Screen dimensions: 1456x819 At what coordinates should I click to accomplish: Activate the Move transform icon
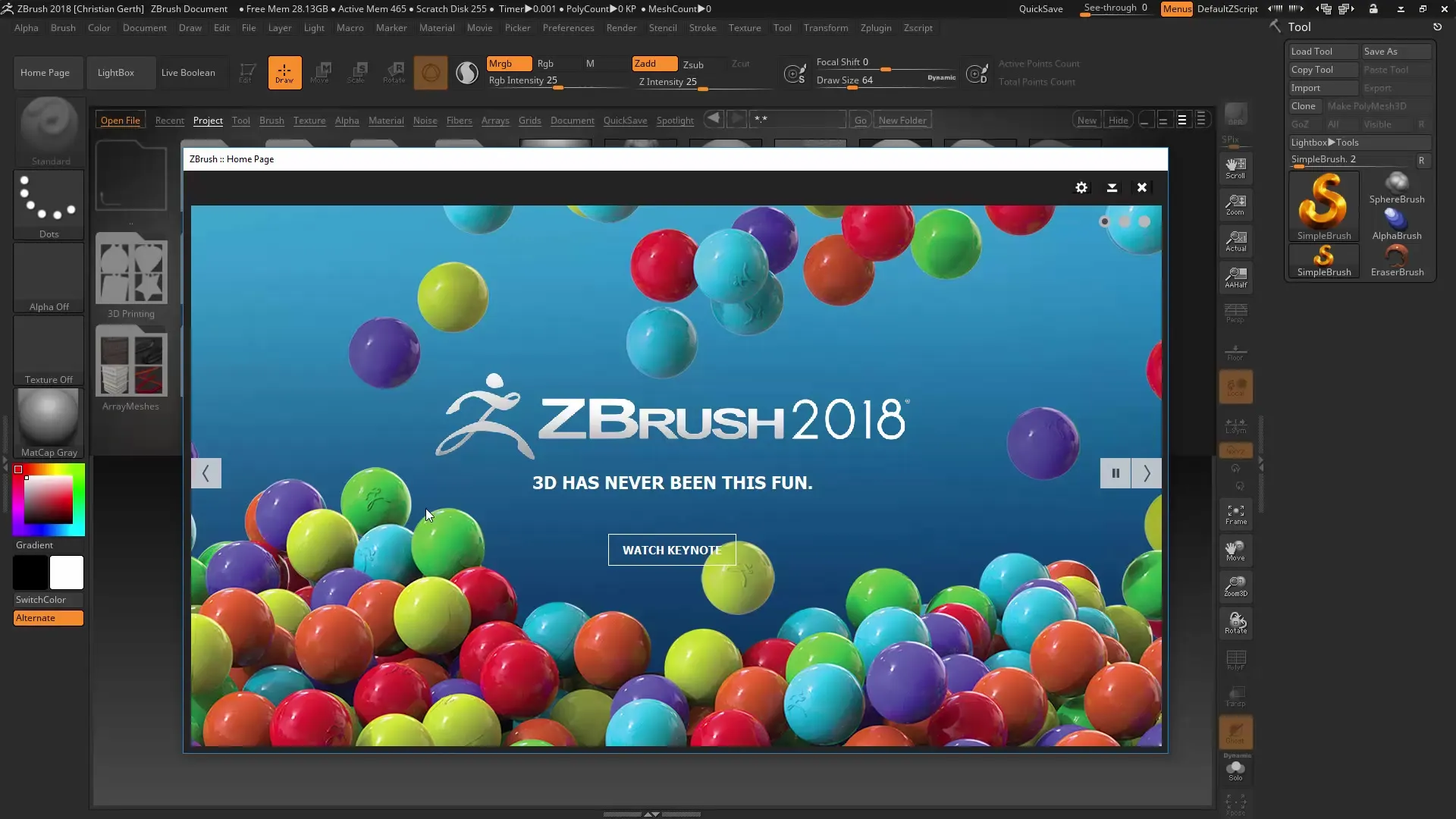tap(320, 73)
